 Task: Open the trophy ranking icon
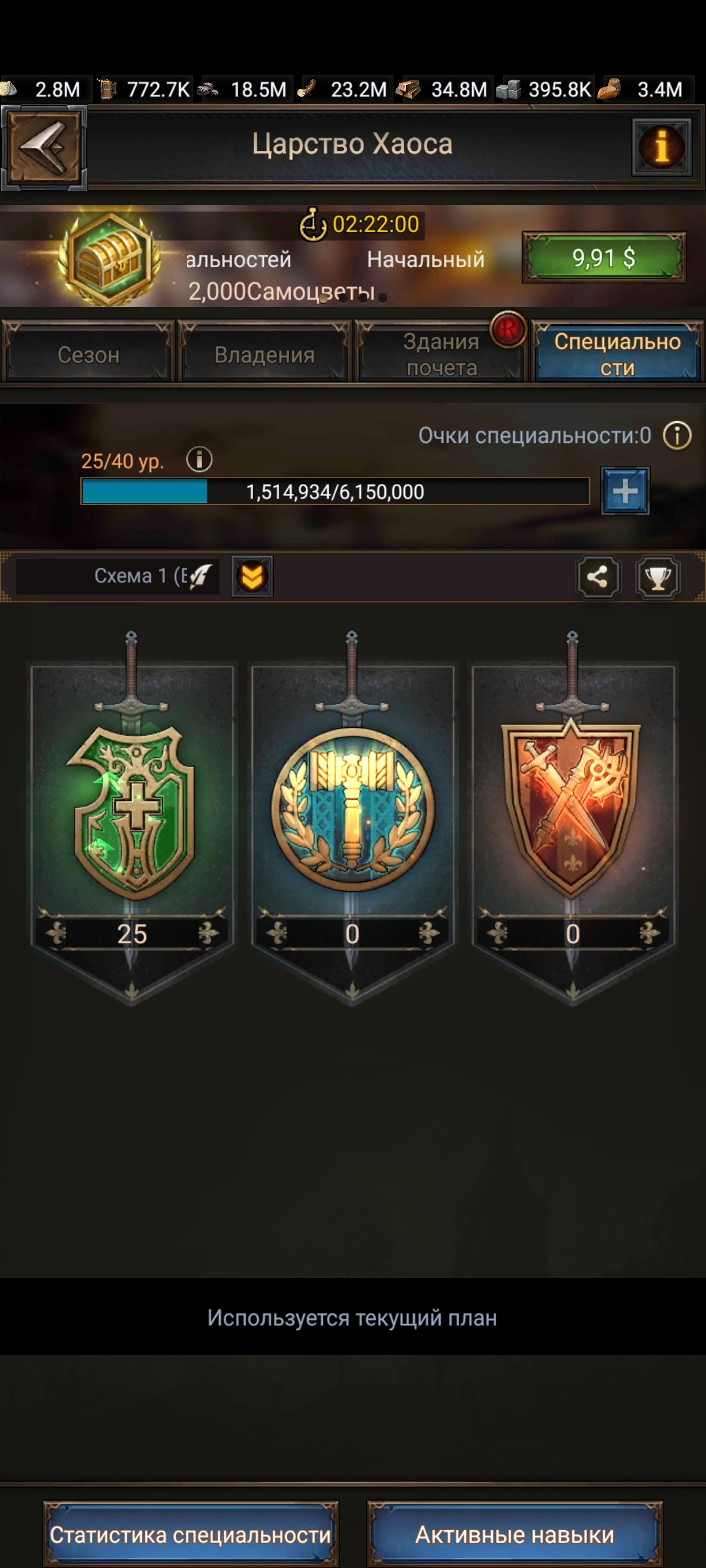point(658,577)
